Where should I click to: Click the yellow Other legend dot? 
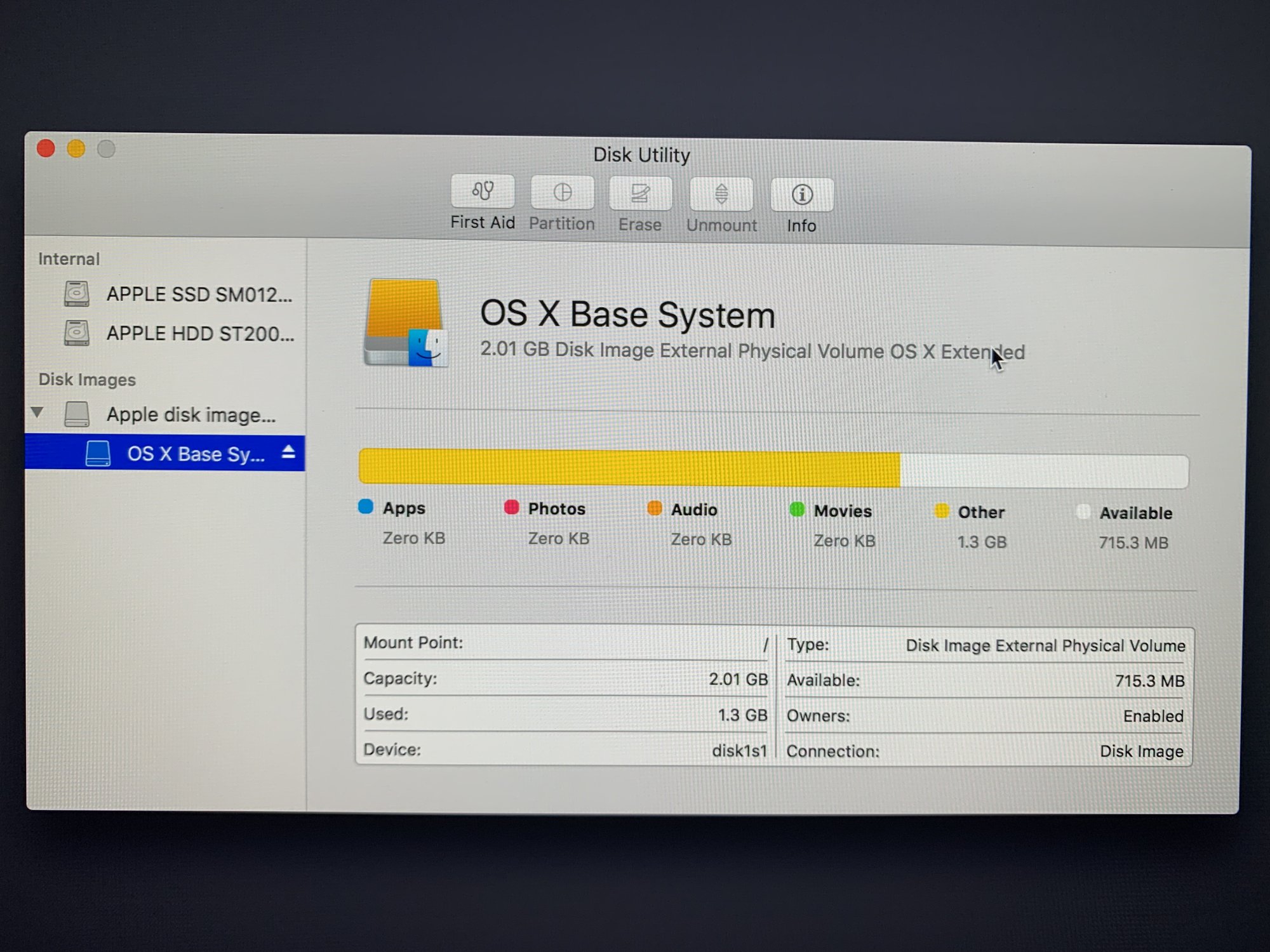(x=942, y=511)
